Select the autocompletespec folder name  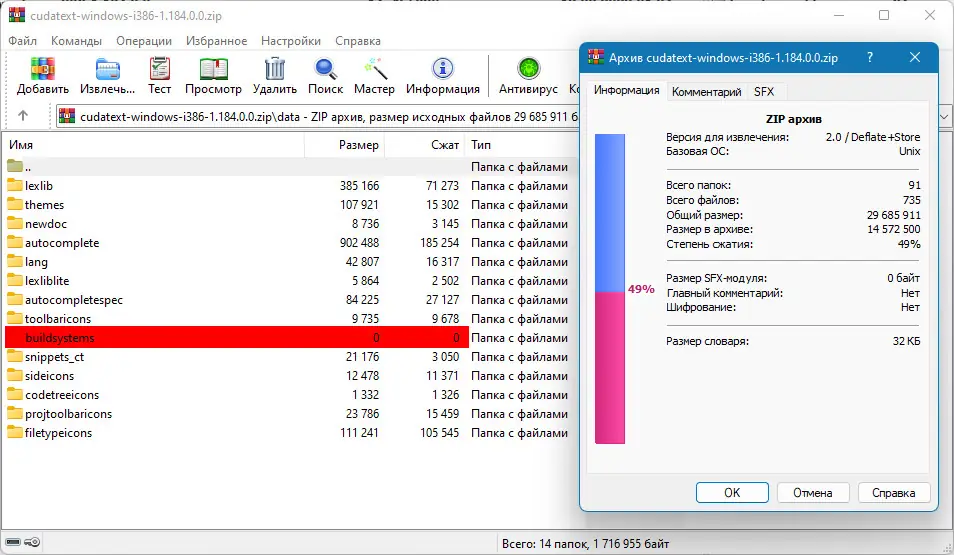74,299
